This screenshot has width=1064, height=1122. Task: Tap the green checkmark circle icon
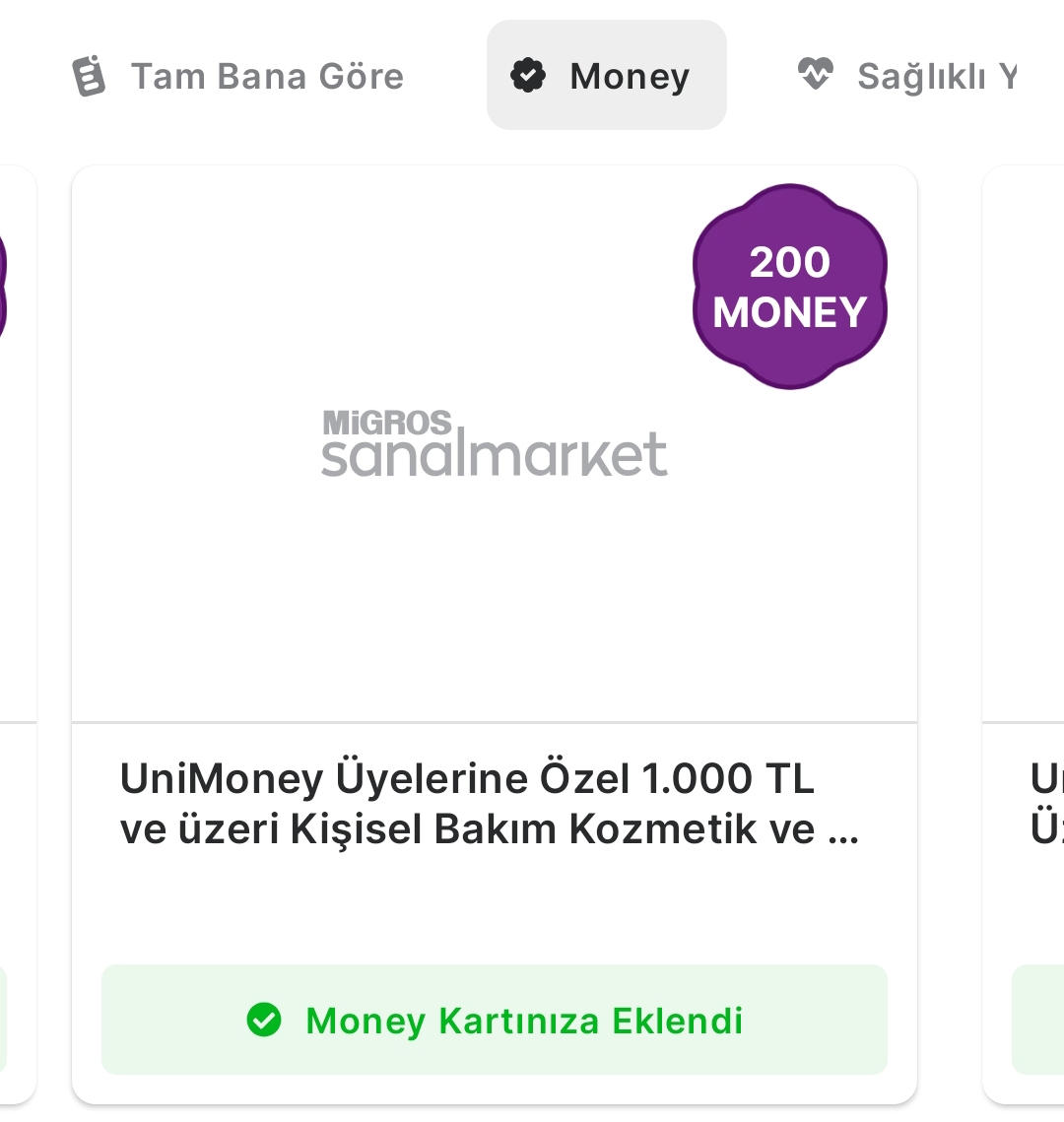point(264,1020)
